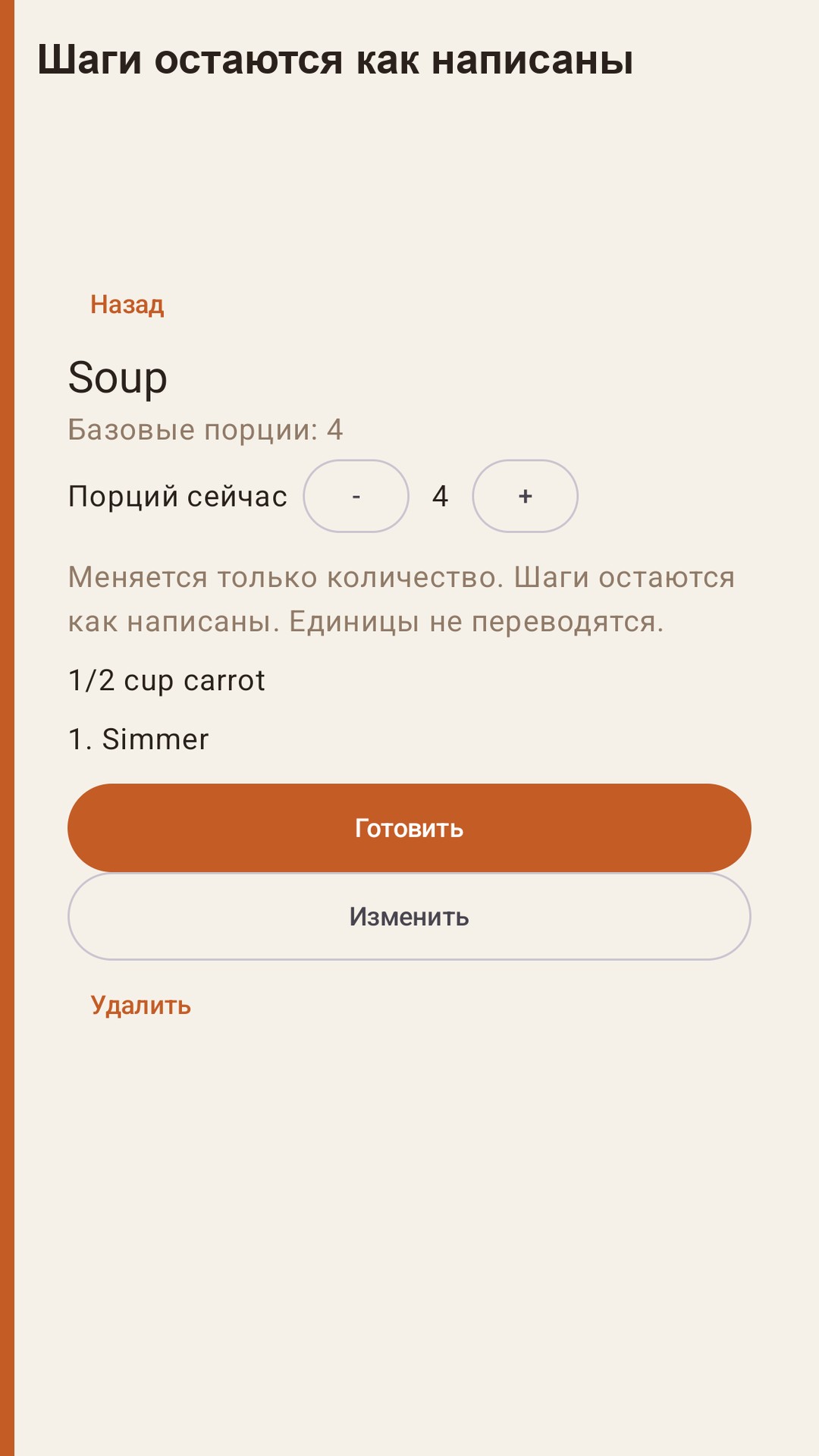The width and height of the screenshot is (819, 1456).
Task: Increase portions with the plus button
Action: coord(526,496)
